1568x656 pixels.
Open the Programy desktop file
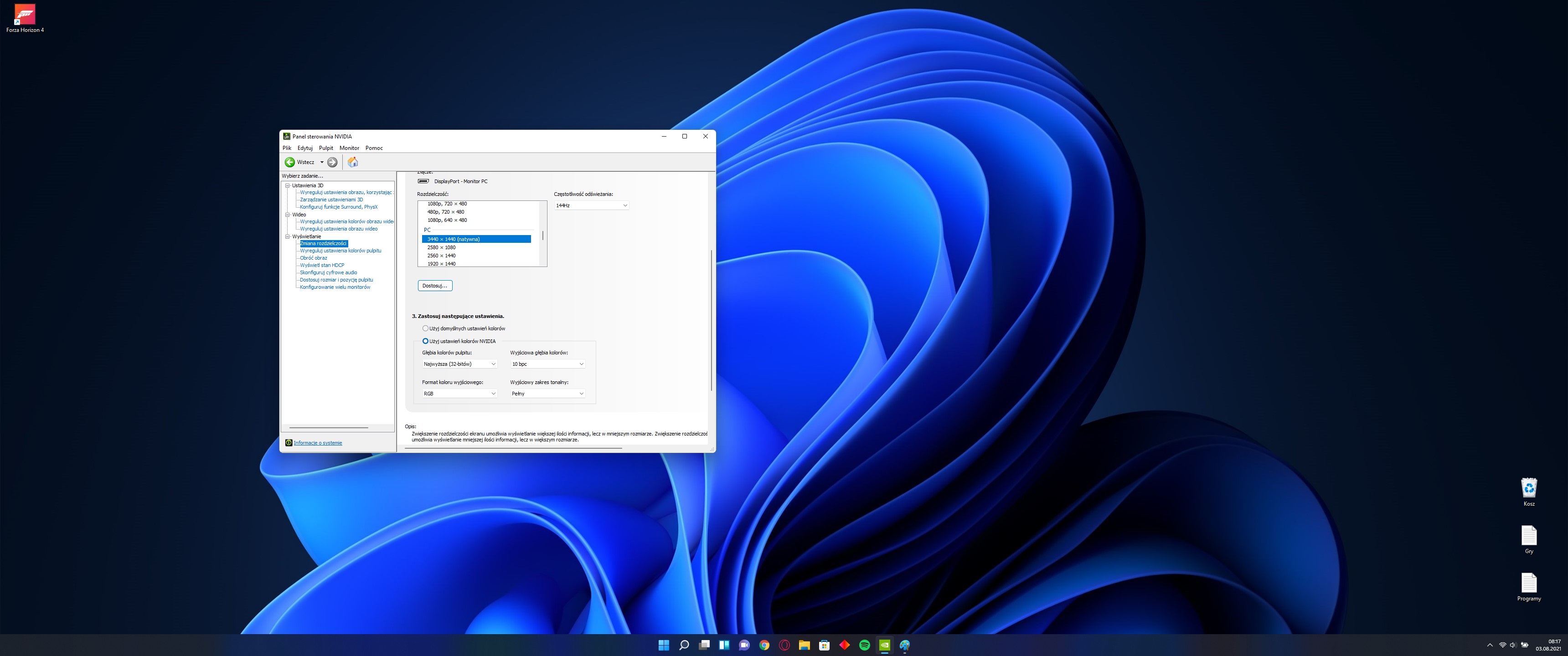tap(1528, 587)
